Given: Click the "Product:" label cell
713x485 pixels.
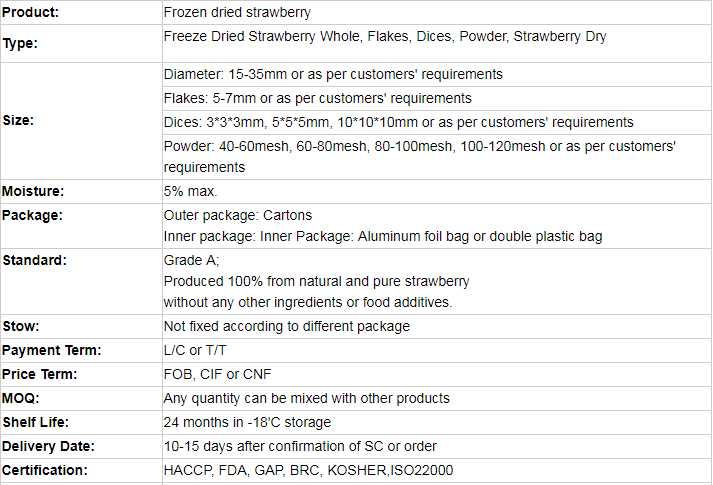Looking at the screenshot, I should (x=31, y=13).
